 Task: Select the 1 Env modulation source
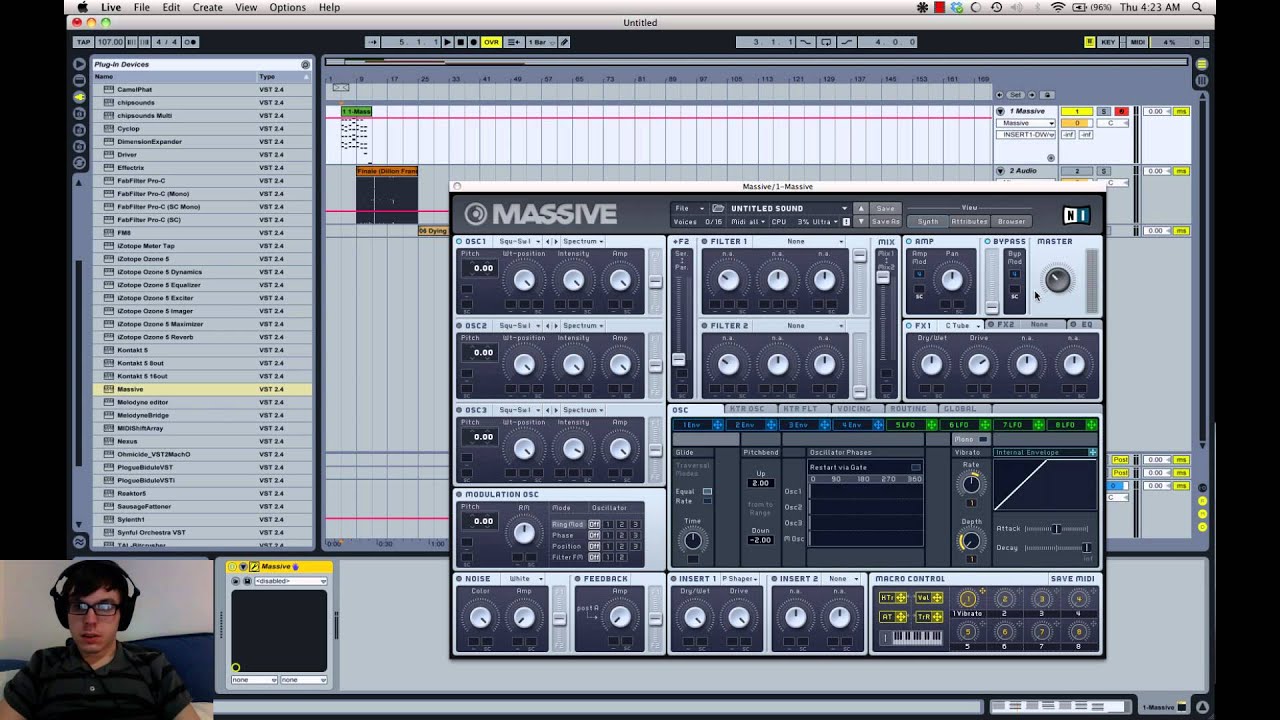[691, 425]
